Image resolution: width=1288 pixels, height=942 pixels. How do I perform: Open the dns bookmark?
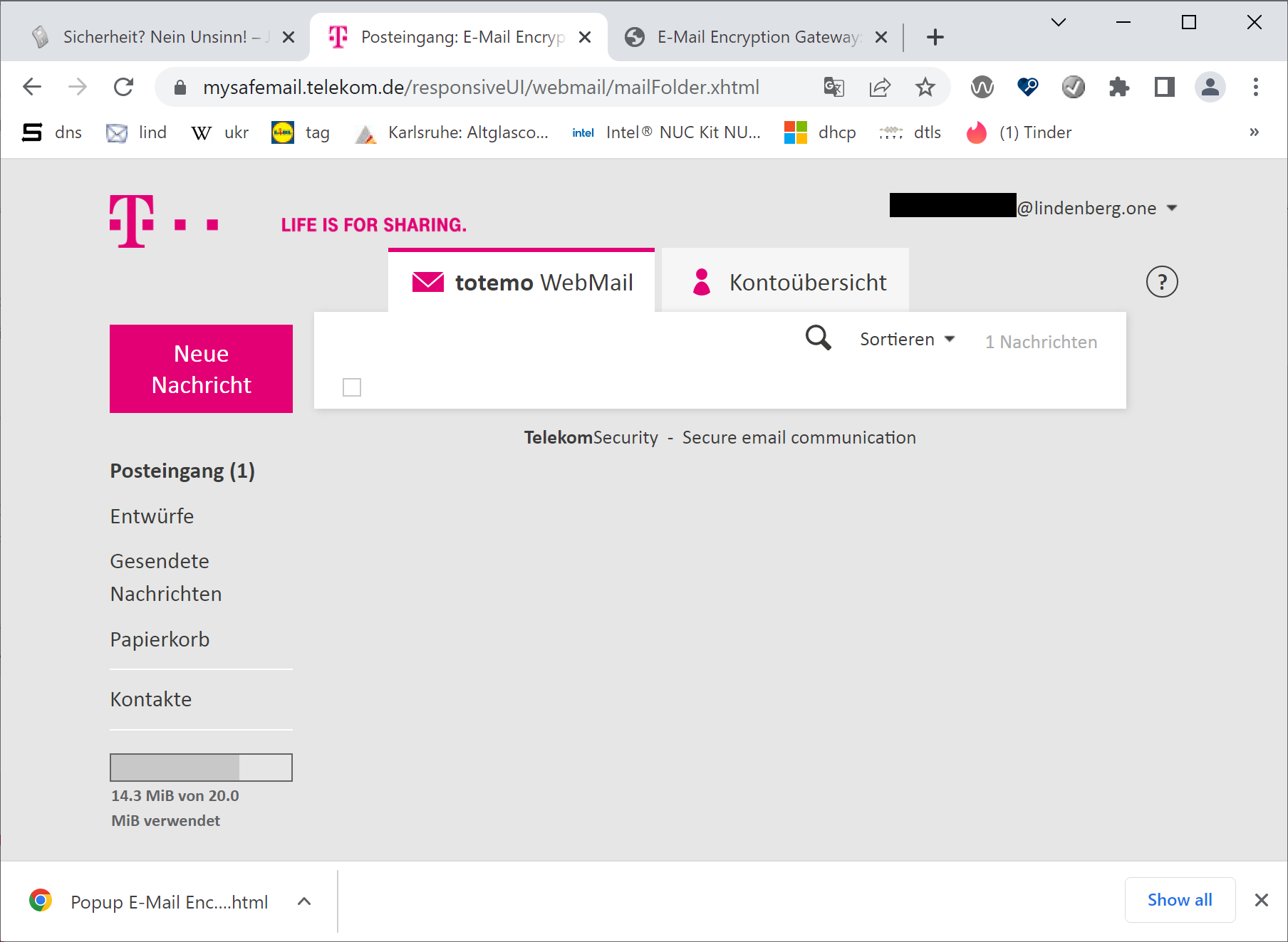coord(52,132)
